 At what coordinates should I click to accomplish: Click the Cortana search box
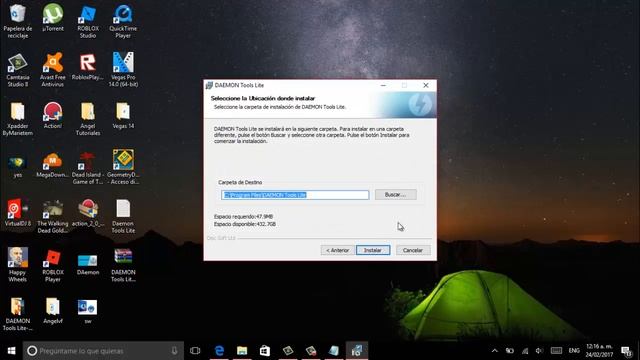point(103,351)
